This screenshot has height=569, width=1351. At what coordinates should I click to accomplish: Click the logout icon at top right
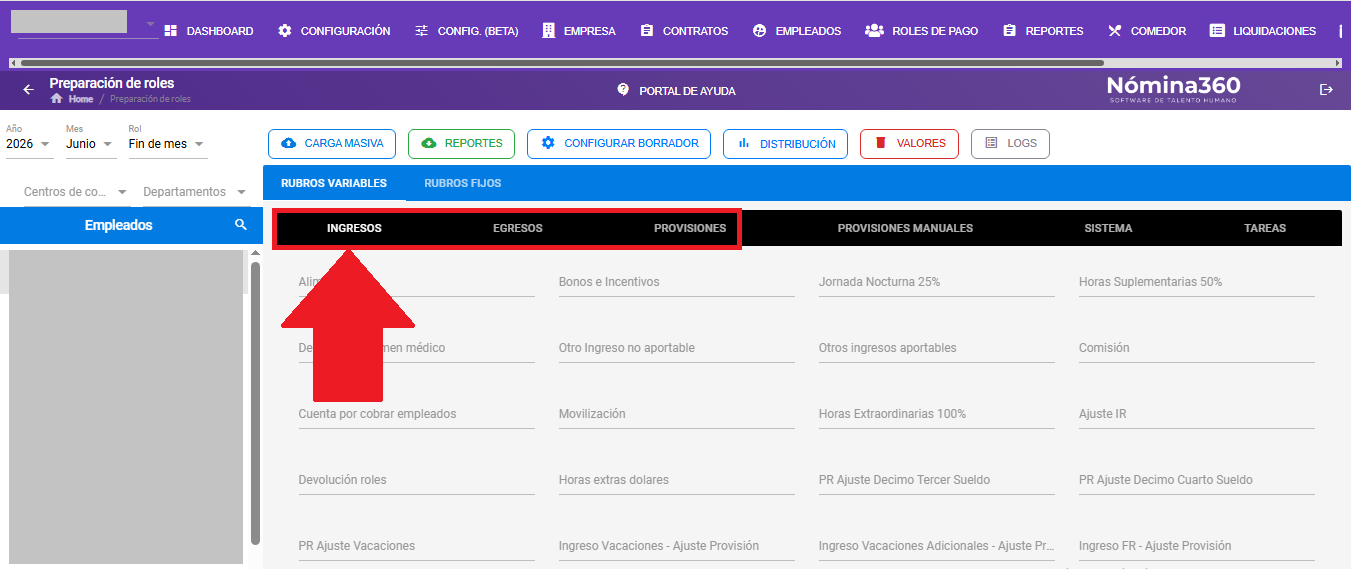point(1326,90)
